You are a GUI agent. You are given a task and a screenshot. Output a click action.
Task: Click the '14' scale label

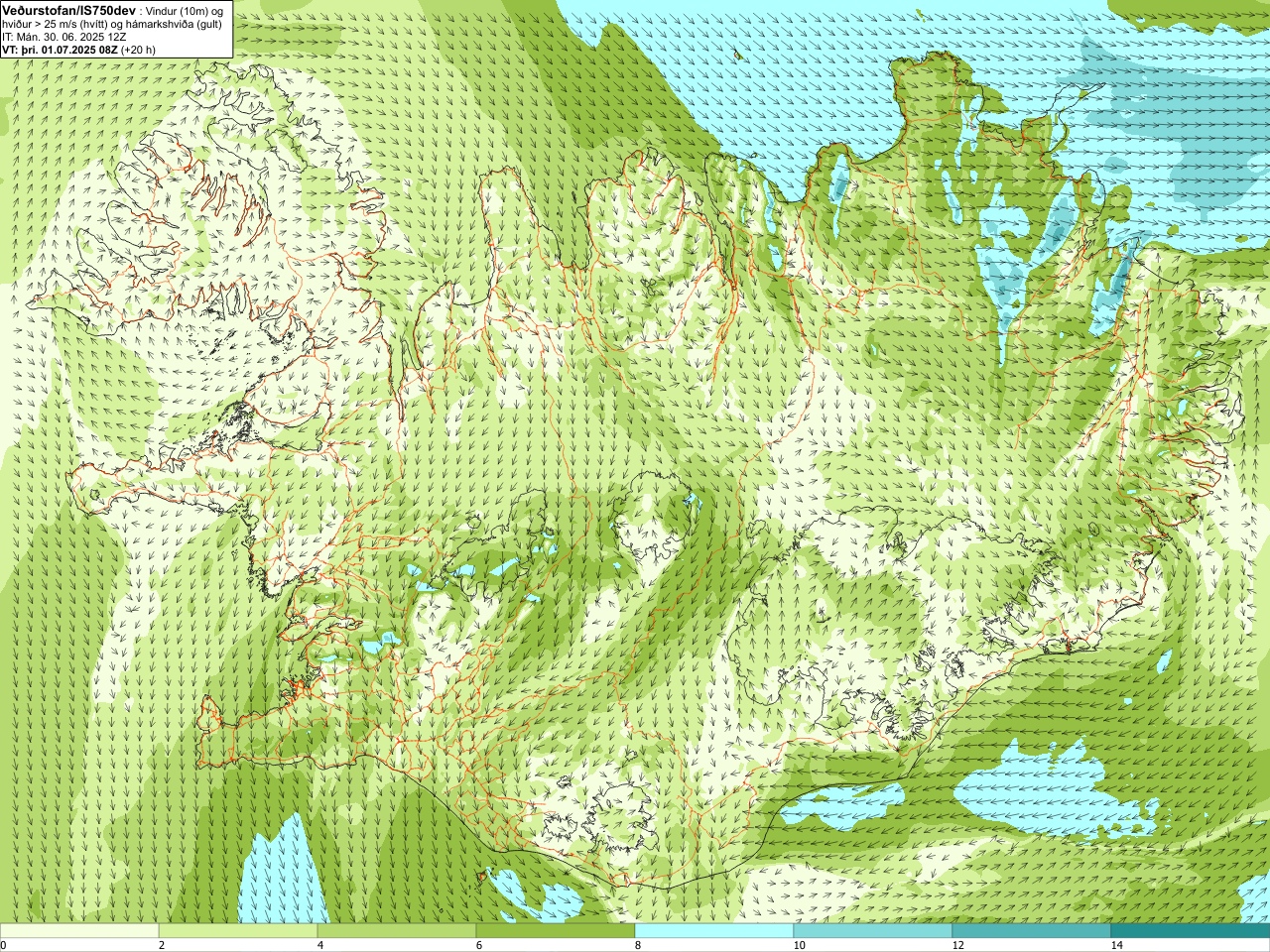pos(1116,945)
